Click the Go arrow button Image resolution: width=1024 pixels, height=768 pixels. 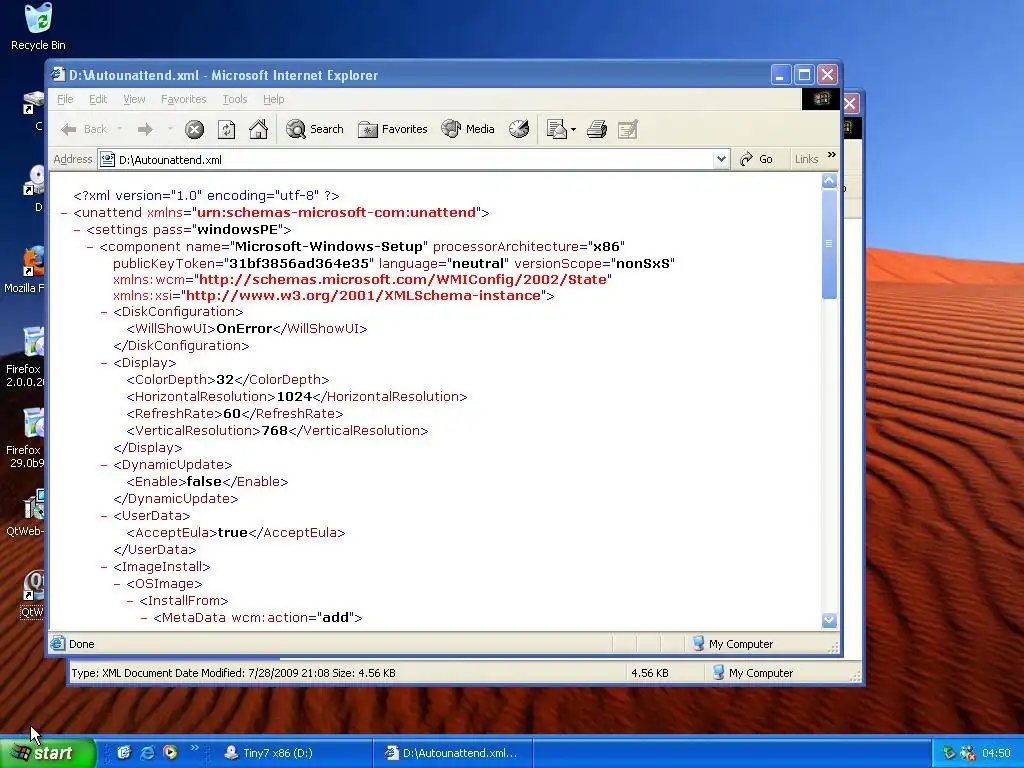pos(756,159)
